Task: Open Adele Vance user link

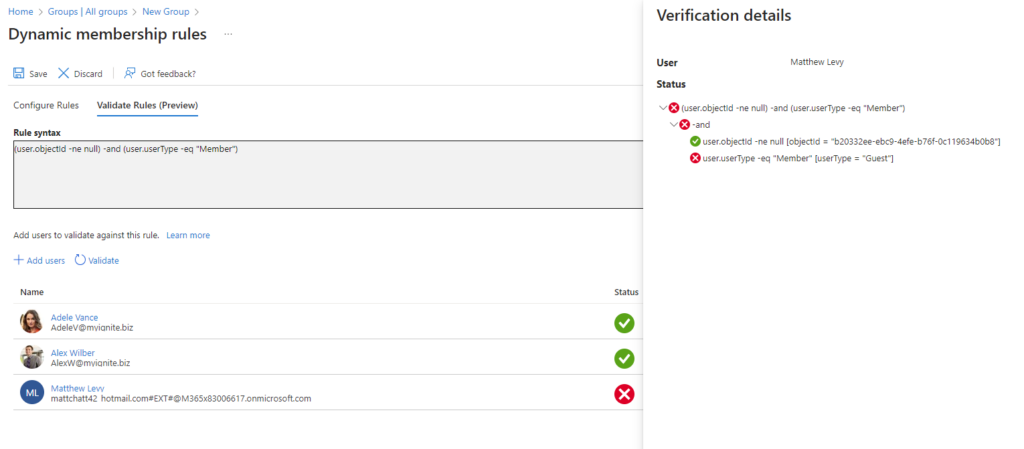Action: coord(74,317)
